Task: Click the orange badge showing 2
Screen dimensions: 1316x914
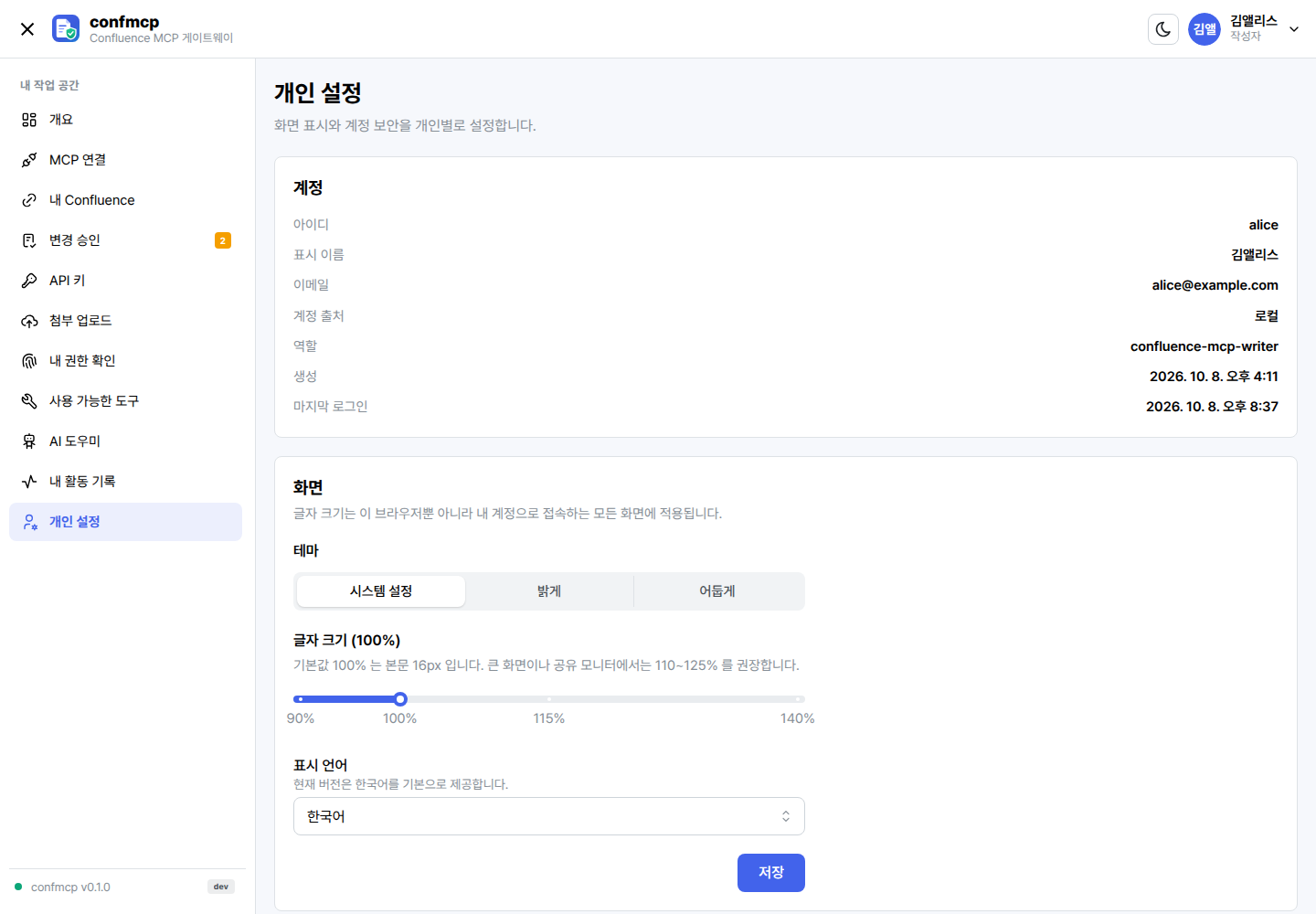Action: (x=223, y=240)
